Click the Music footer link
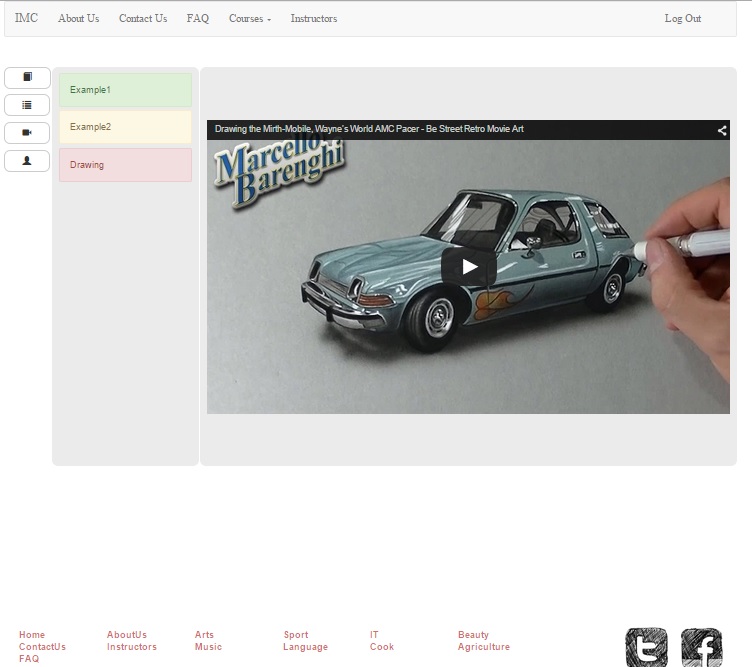This screenshot has width=752, height=667. click(208, 647)
